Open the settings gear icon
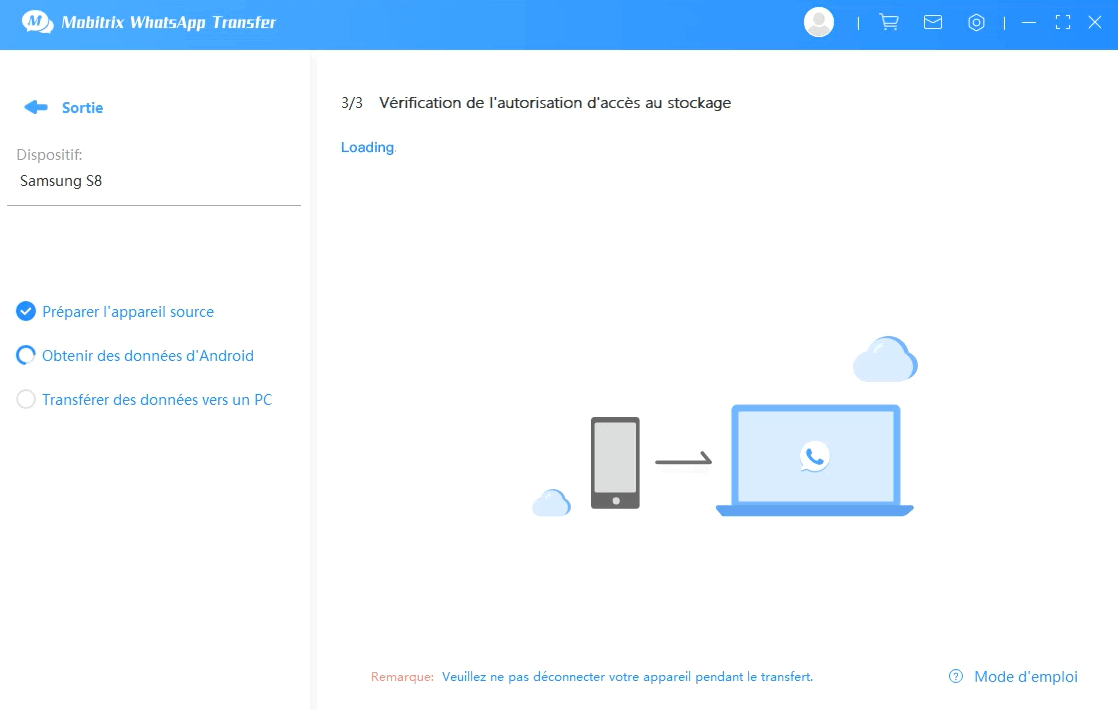1118x710 pixels. (977, 21)
